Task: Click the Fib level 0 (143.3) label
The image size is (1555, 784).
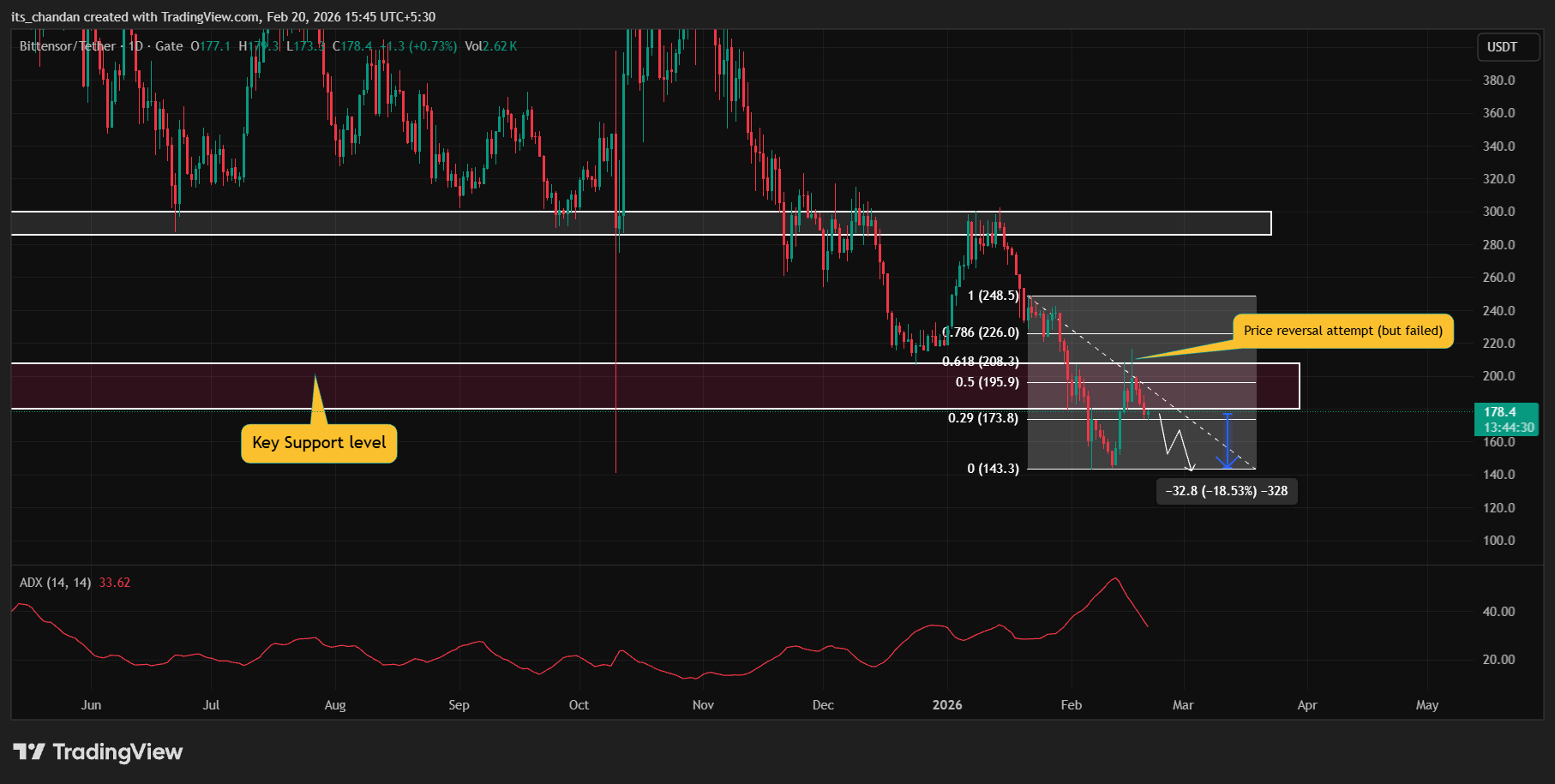Action: [993, 469]
